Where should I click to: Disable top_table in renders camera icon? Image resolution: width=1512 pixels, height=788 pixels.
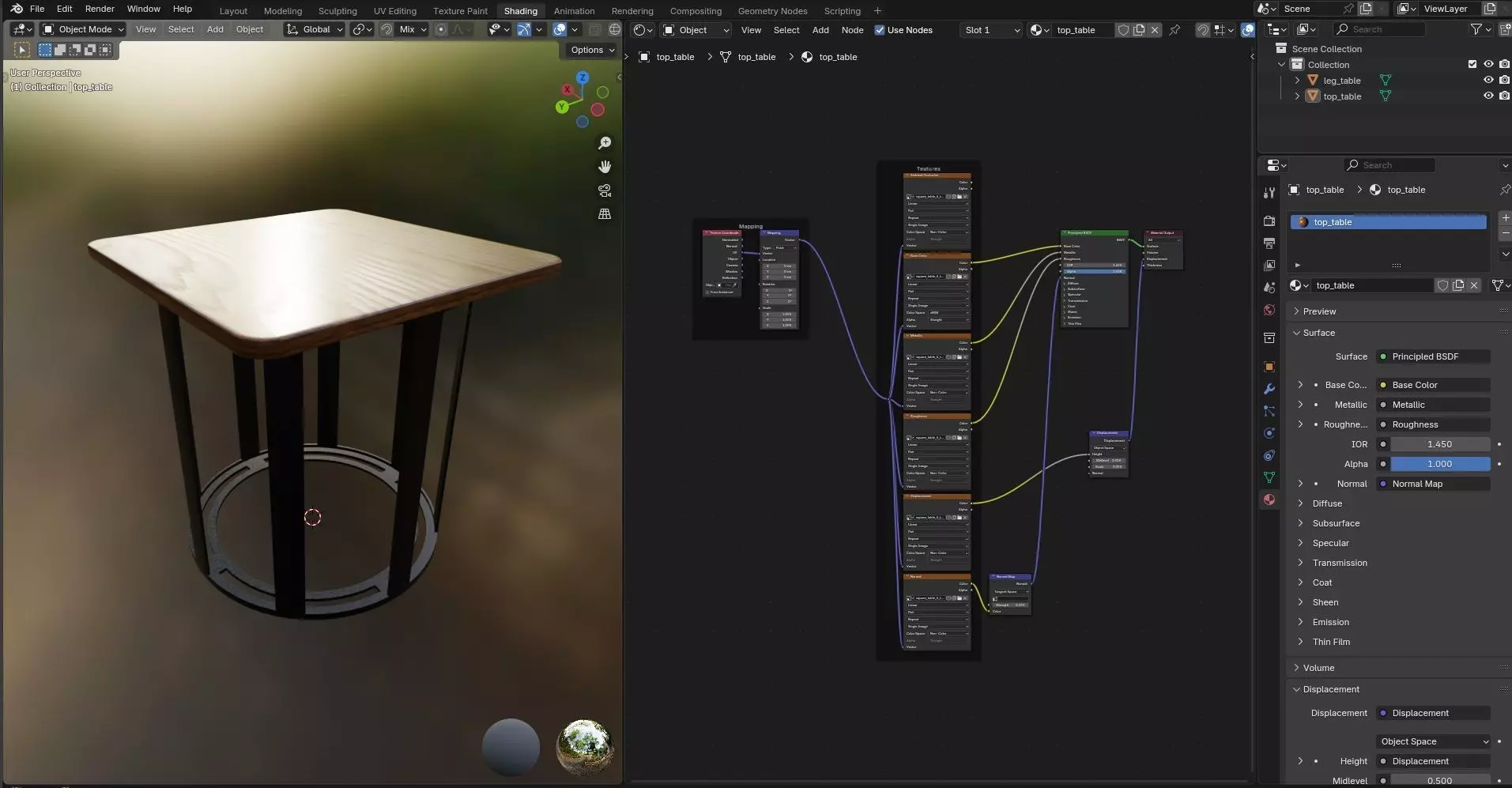1504,96
